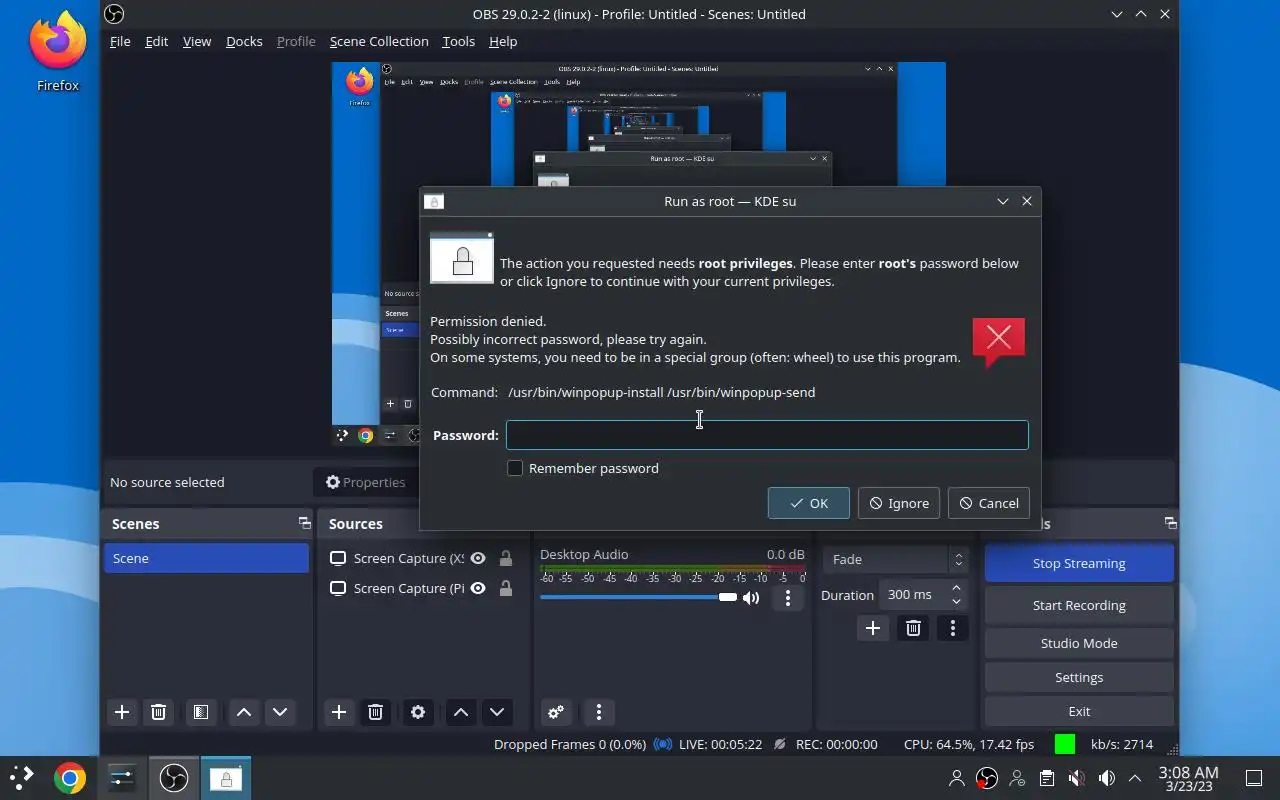Enable Studio Mode

[1079, 643]
